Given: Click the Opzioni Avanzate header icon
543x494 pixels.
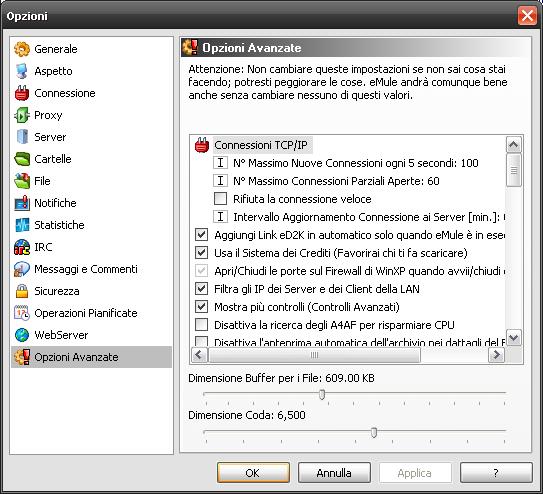Looking at the screenshot, I should 190,47.
